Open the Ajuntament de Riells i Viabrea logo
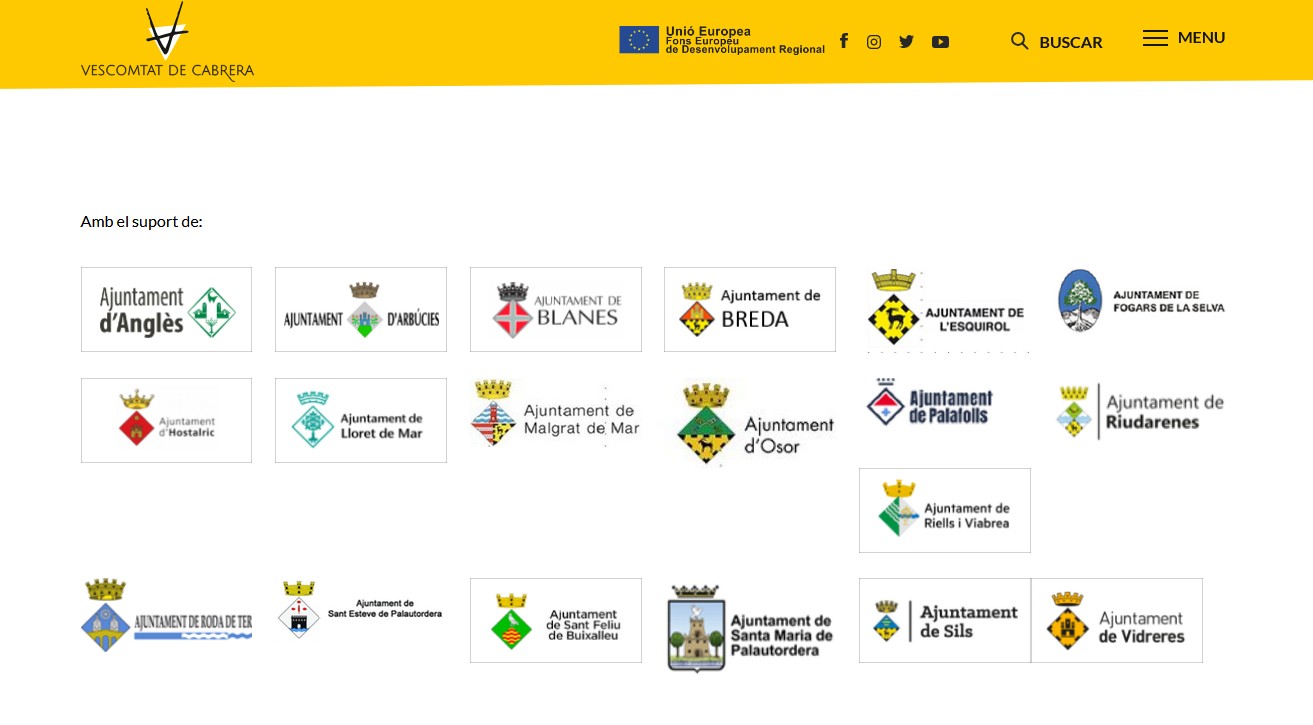This screenshot has width=1313, height=725. [945, 511]
